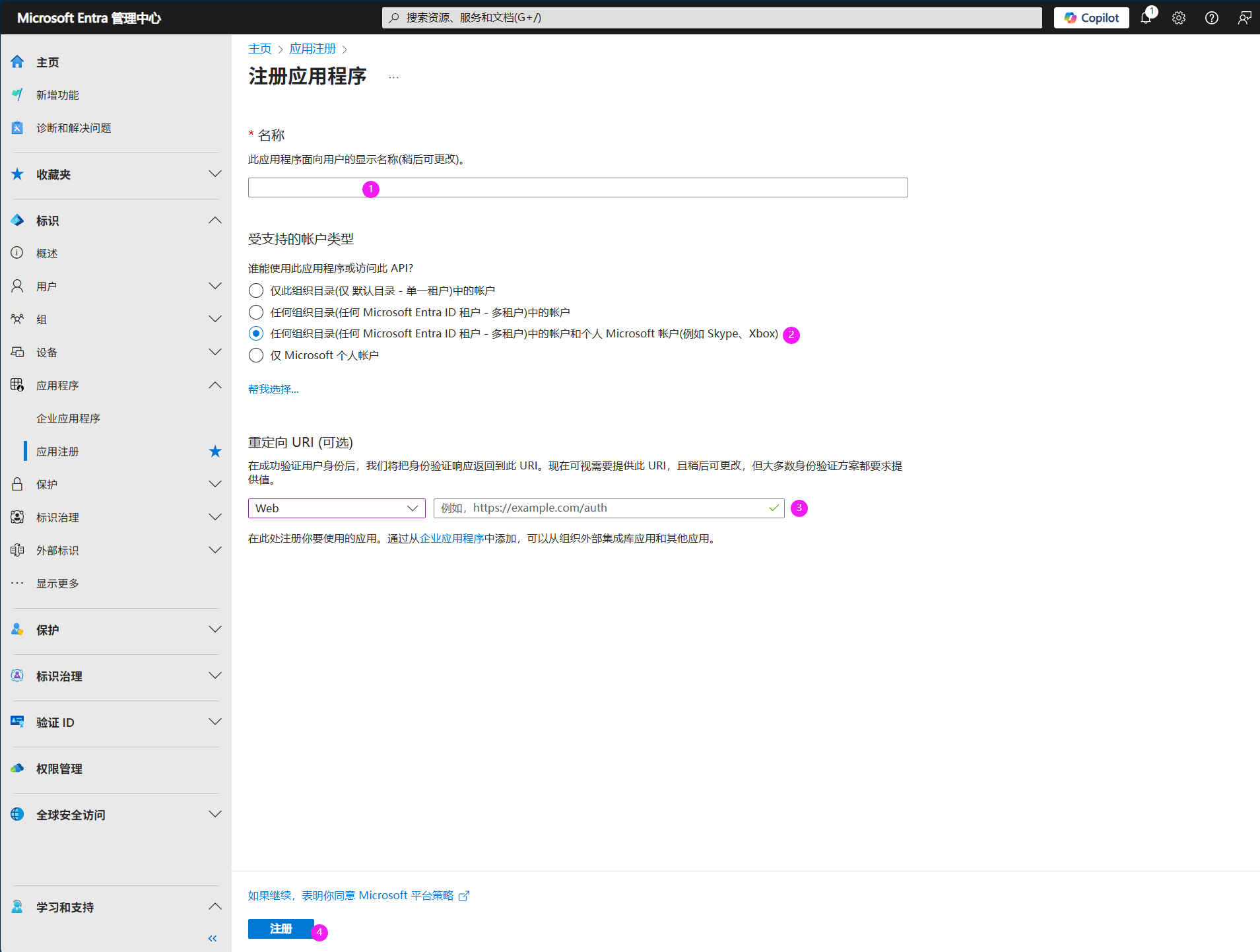The width and height of the screenshot is (1260, 952).
Task: Click the 收藏夹 star icon in sidebar
Action: point(17,174)
